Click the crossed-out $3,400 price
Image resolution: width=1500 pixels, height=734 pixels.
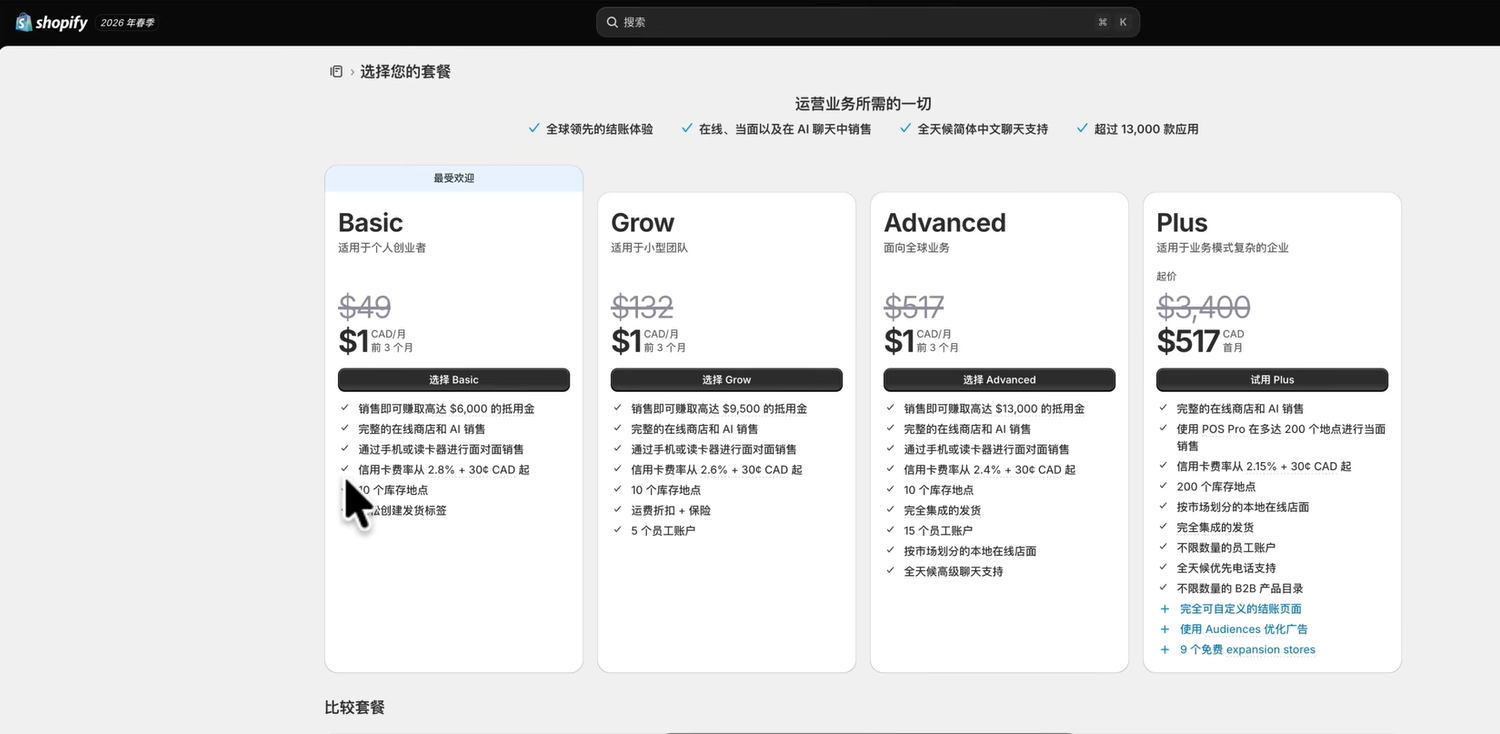click(x=1204, y=306)
